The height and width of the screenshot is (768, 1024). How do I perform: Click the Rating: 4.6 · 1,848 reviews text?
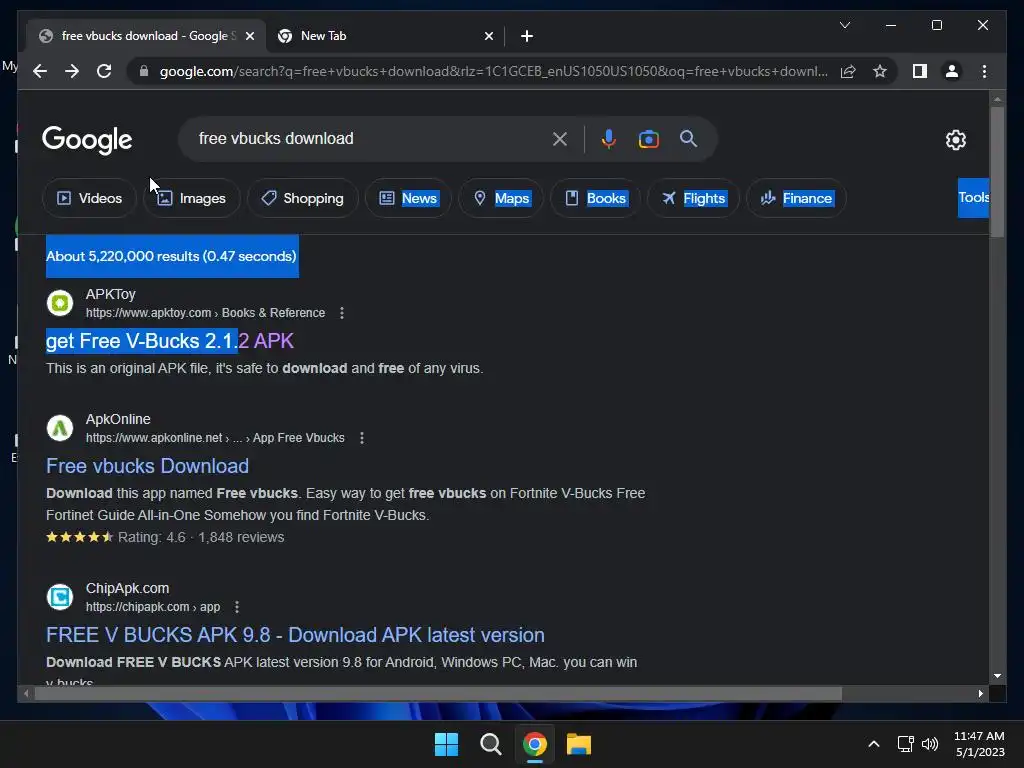tap(200, 537)
